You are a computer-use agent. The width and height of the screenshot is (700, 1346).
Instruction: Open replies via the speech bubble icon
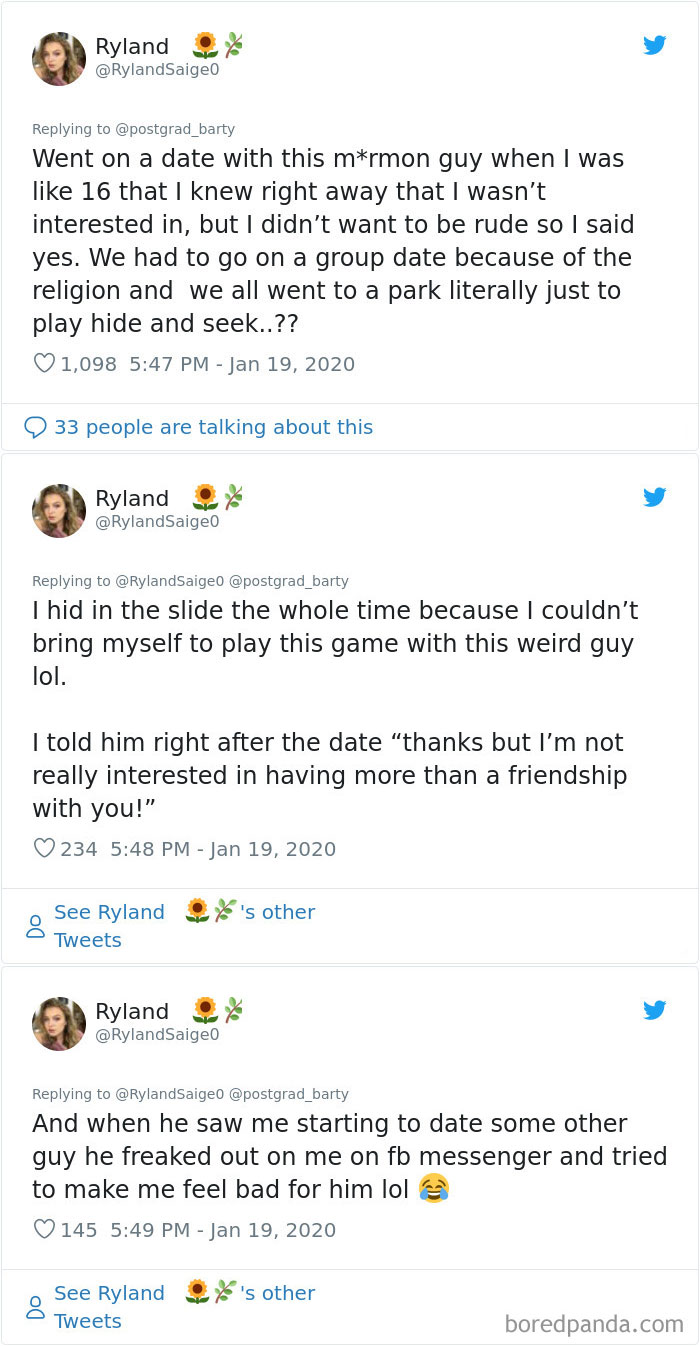[x=35, y=427]
